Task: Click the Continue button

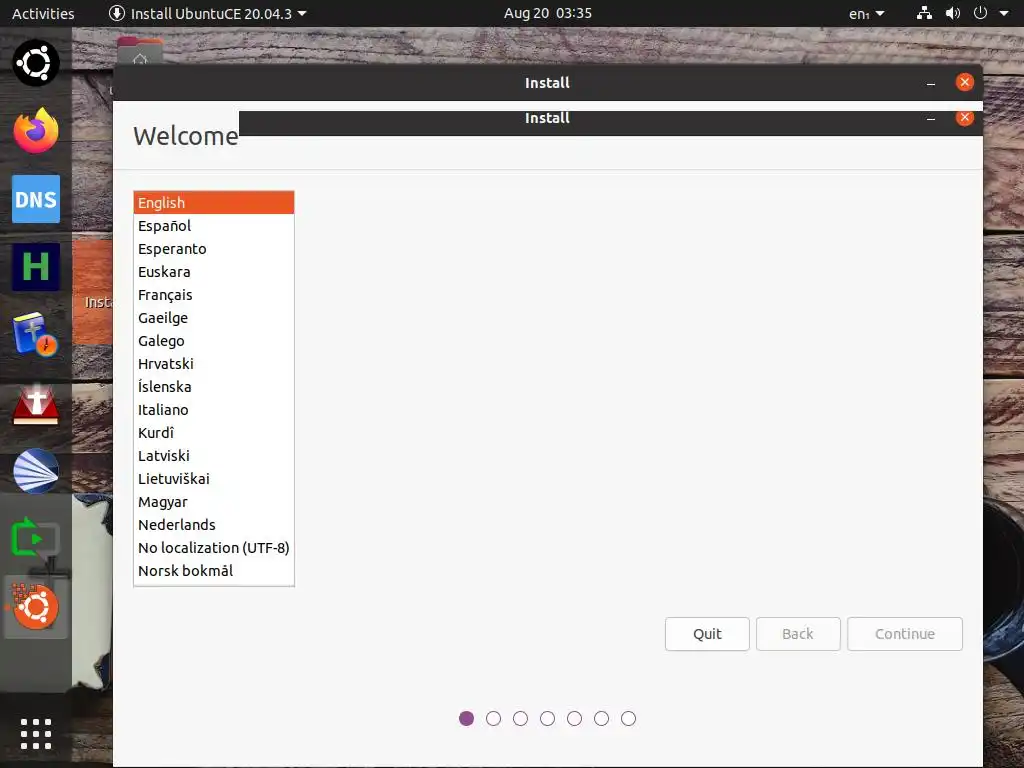Action: pyautogui.click(x=905, y=634)
